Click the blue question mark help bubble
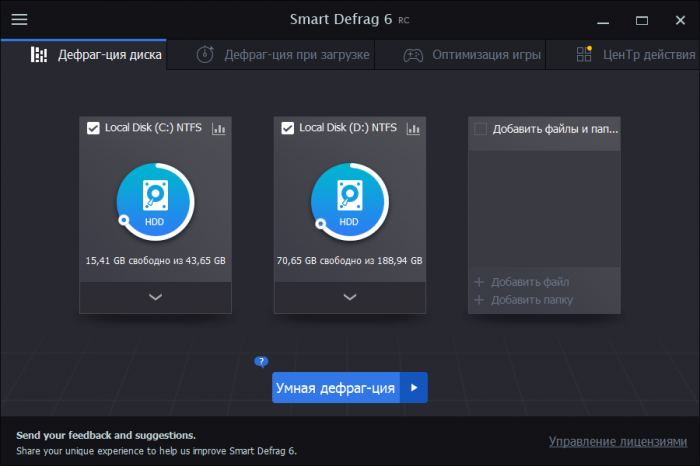 click(x=262, y=362)
